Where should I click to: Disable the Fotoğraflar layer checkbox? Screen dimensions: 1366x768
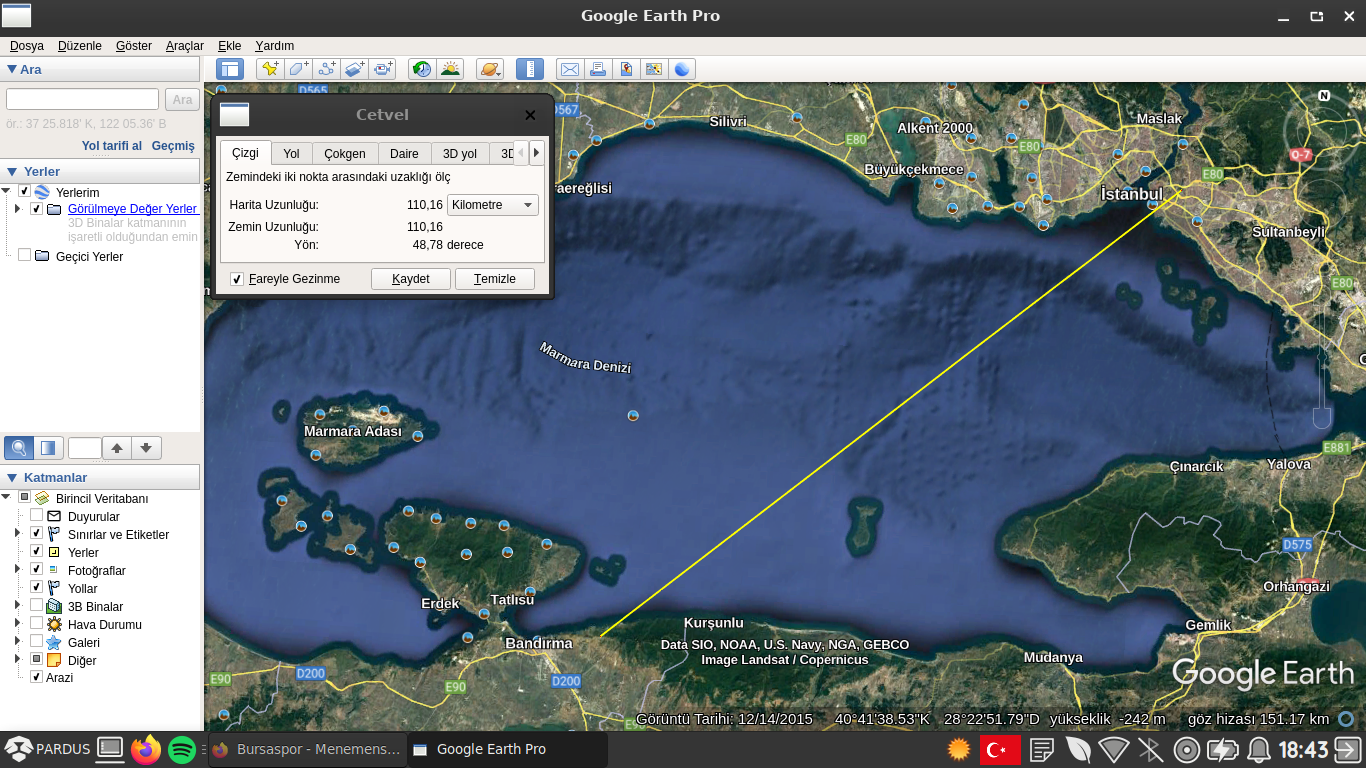point(36,569)
